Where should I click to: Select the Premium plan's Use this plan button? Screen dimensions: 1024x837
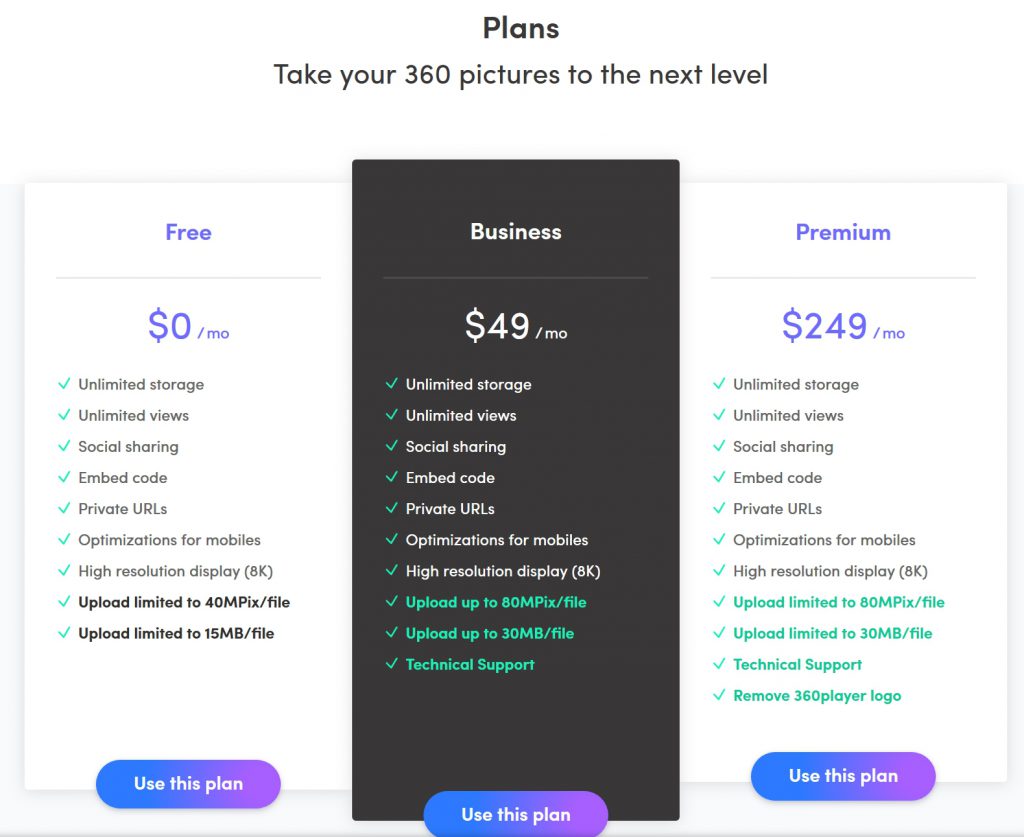point(843,776)
